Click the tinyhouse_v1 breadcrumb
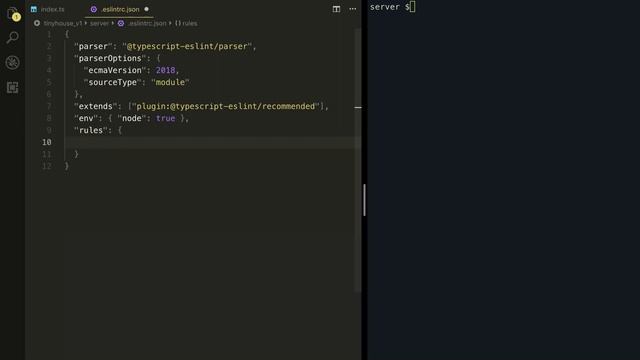This screenshot has width=640, height=360. pos(63,23)
